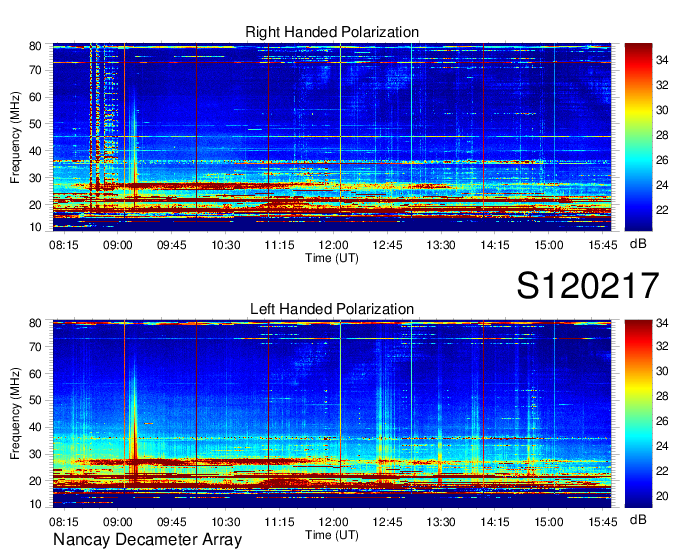
Task: Click the 15:45 time tick under Left Handed plot
Action: (x=603, y=522)
